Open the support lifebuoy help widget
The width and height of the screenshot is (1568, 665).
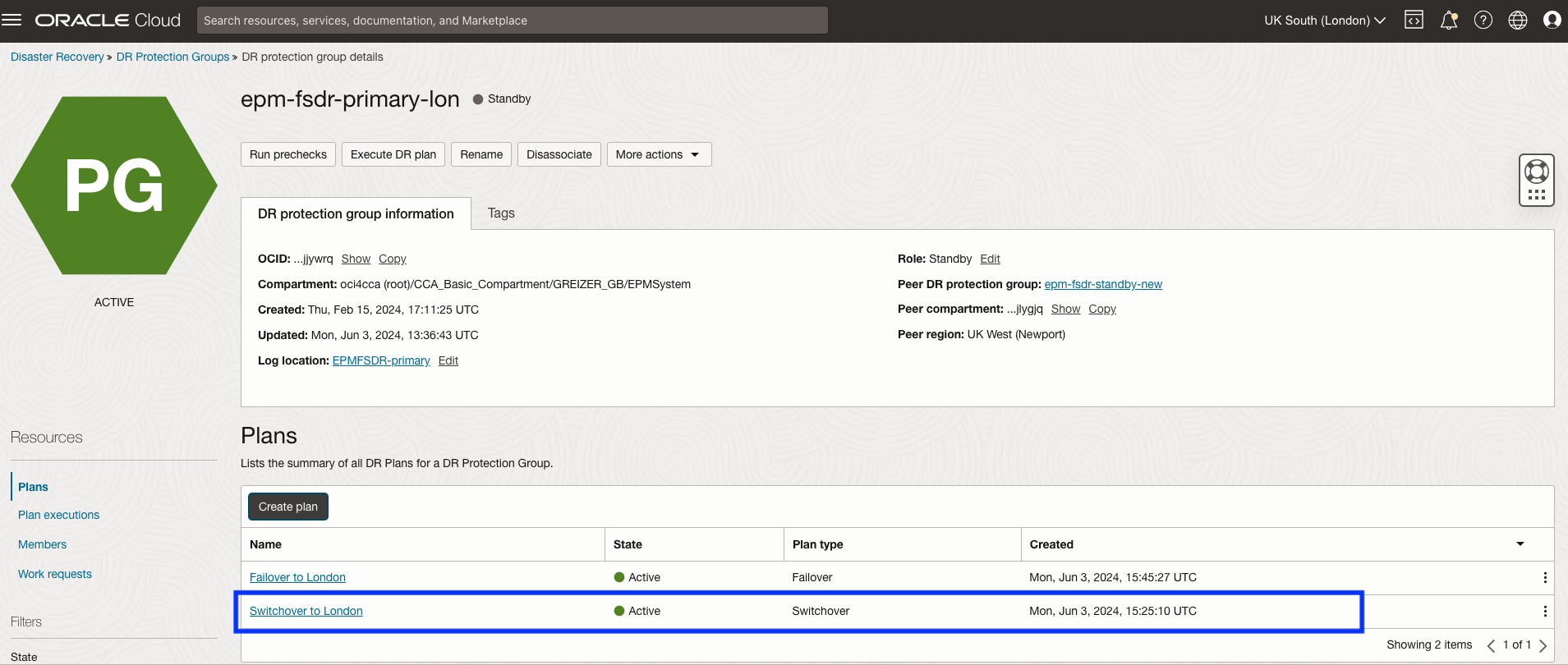tap(1537, 180)
